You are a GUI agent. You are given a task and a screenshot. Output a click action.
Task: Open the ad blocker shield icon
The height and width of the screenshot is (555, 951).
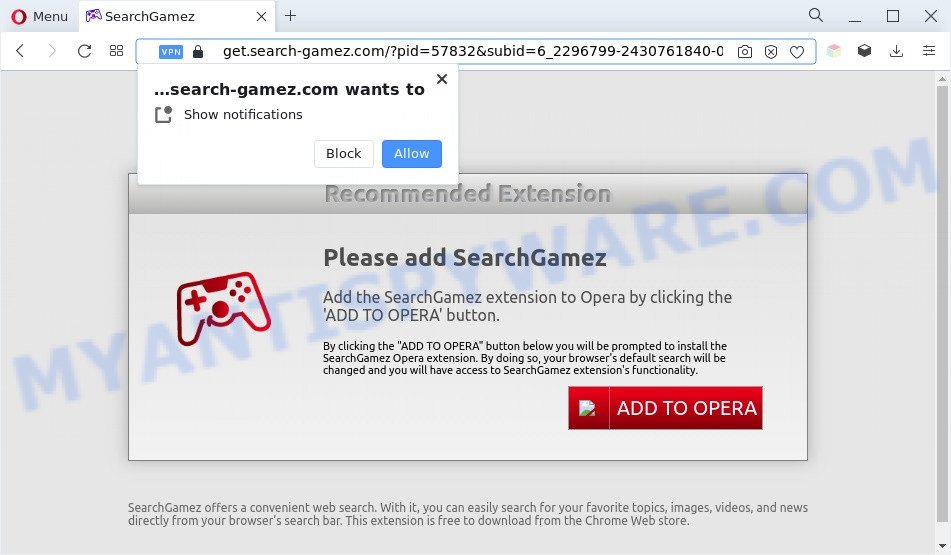771,52
